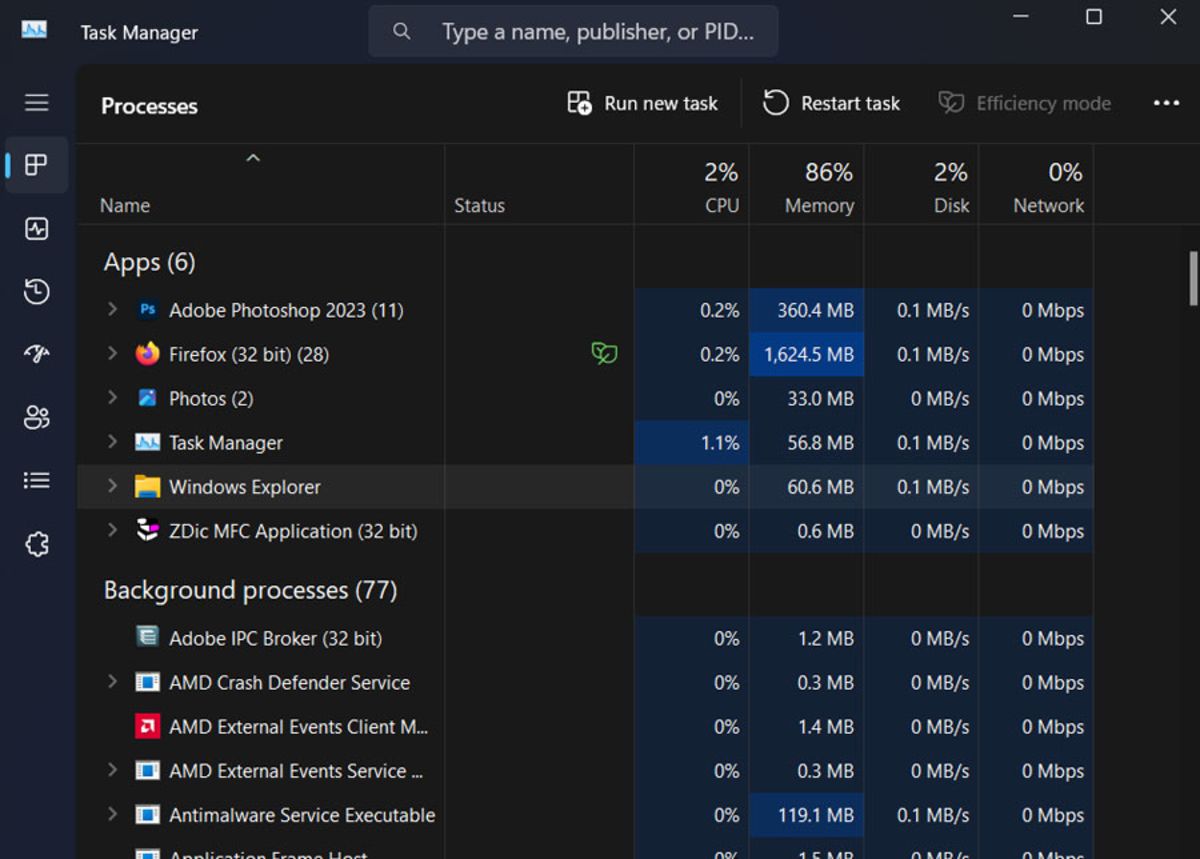Select the AMD External Events Client name

click(x=299, y=727)
